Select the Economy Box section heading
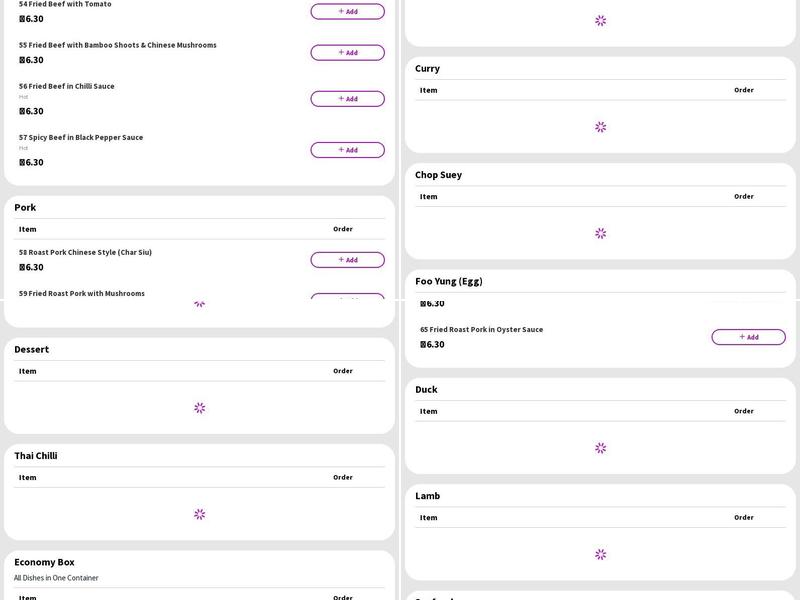This screenshot has height=600, width=800. tap(44, 562)
